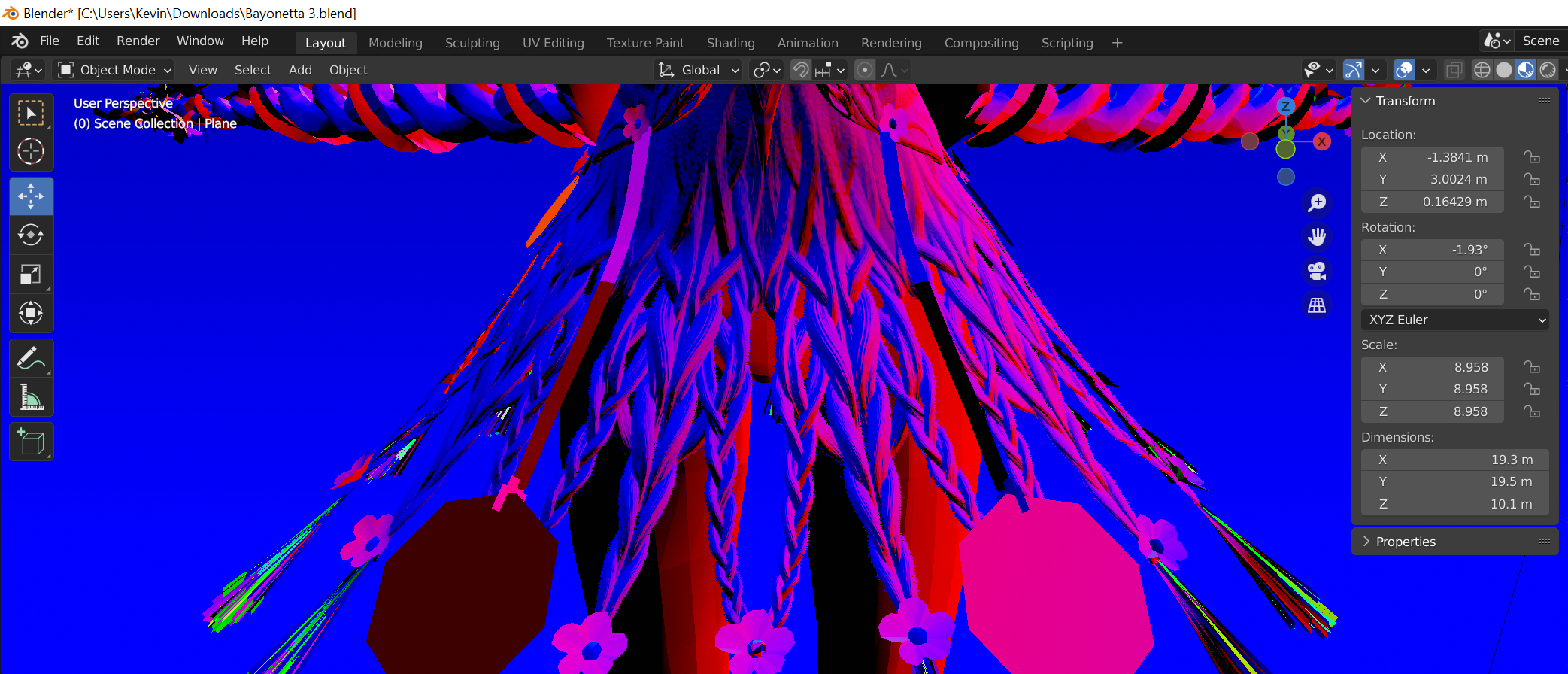The image size is (1568, 674).
Task: Toggle viewport overlays display button
Action: [1404, 70]
